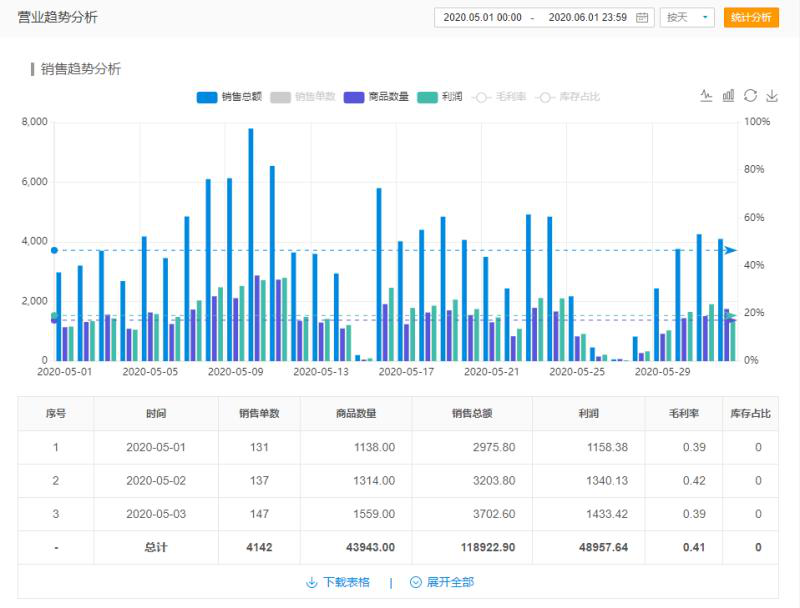This screenshot has width=800, height=608.
Task: Click blue average line start marker
Action: tap(54, 250)
